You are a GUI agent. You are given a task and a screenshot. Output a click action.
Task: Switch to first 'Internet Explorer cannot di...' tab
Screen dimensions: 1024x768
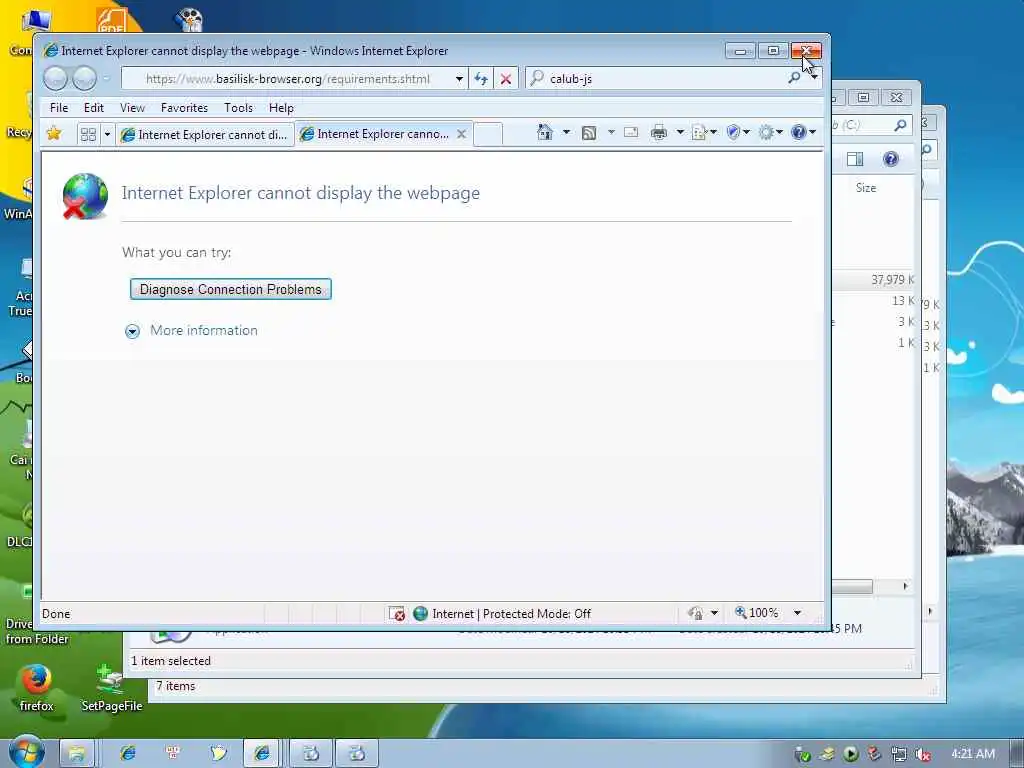[x=205, y=135]
